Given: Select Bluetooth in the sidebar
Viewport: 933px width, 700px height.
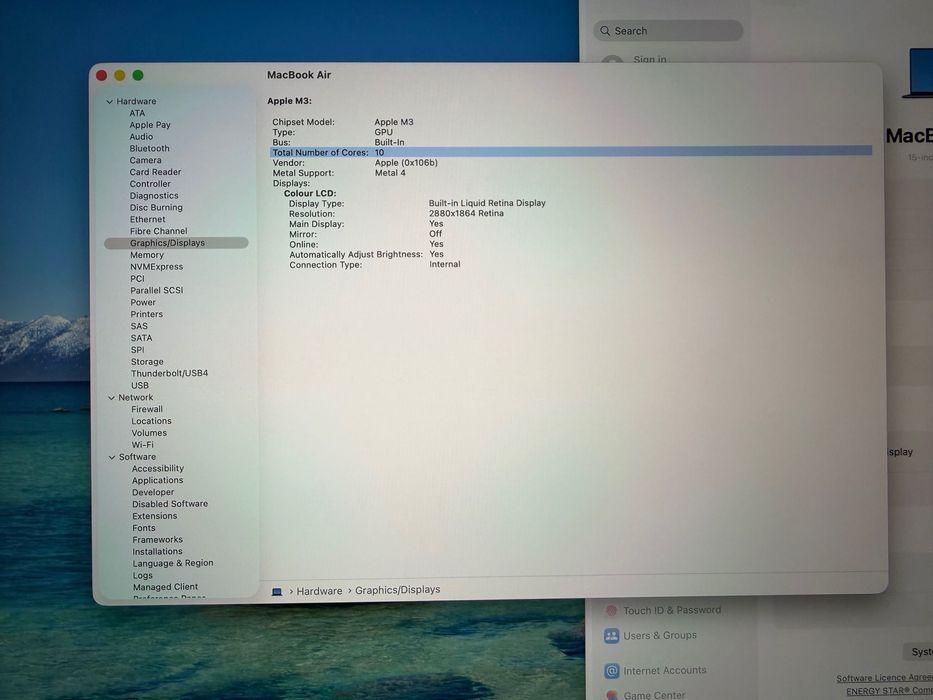Looking at the screenshot, I should click(149, 149).
